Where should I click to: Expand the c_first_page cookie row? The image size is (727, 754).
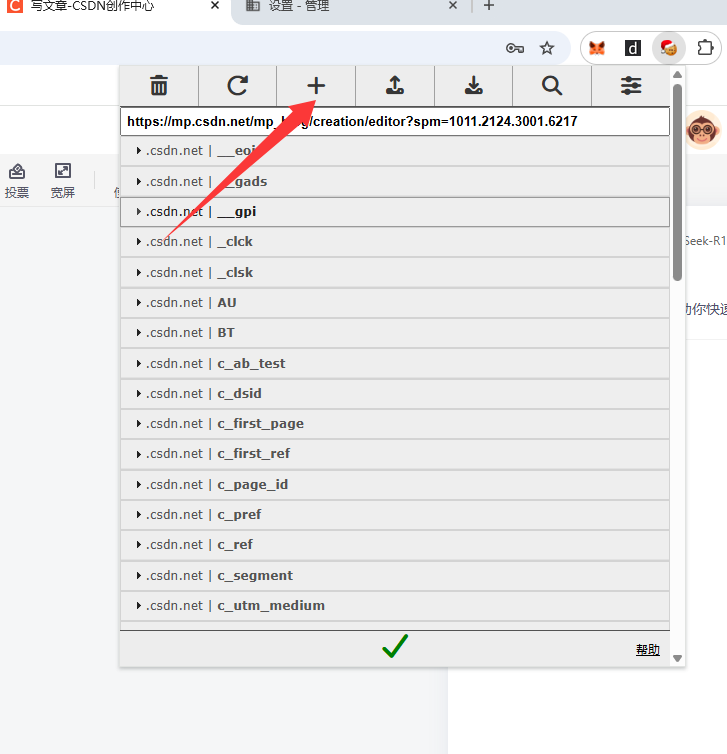(x=395, y=424)
